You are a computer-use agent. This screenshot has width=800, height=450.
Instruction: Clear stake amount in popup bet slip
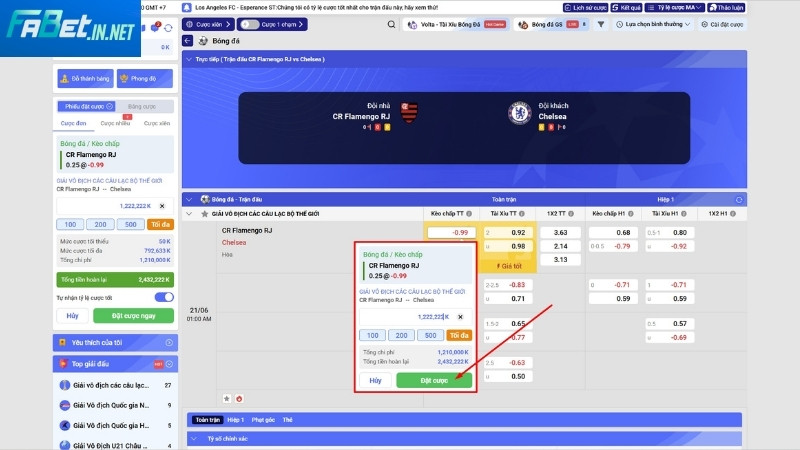(460, 317)
